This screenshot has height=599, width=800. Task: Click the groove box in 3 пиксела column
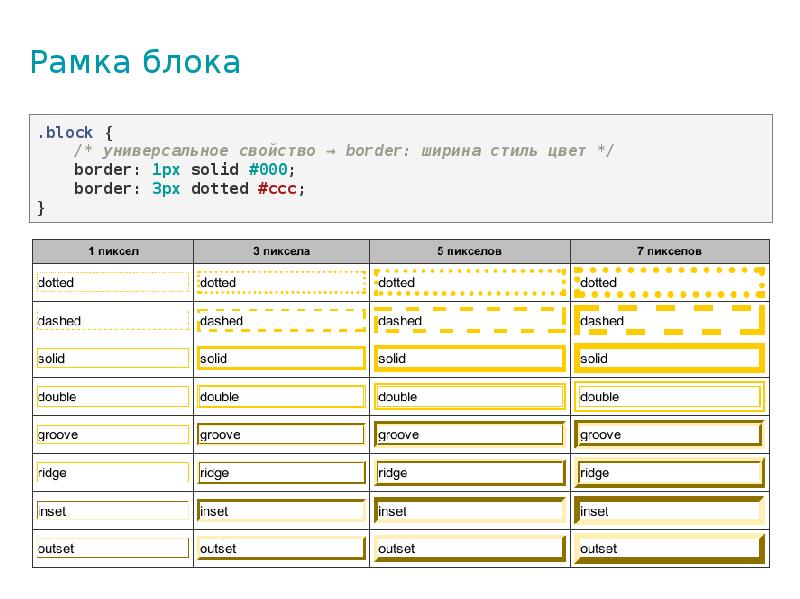282,435
